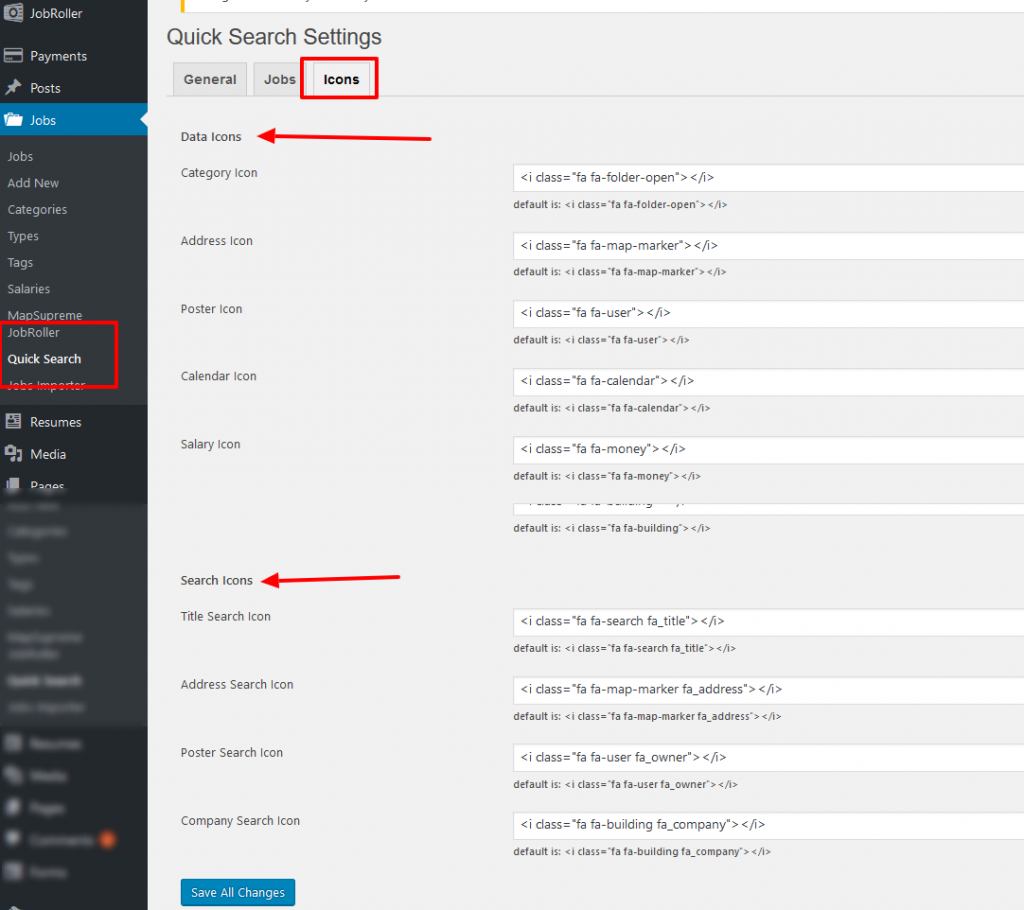This screenshot has height=910, width=1024.
Task: Click the 'Salary Icon' label
Action: tap(210, 444)
